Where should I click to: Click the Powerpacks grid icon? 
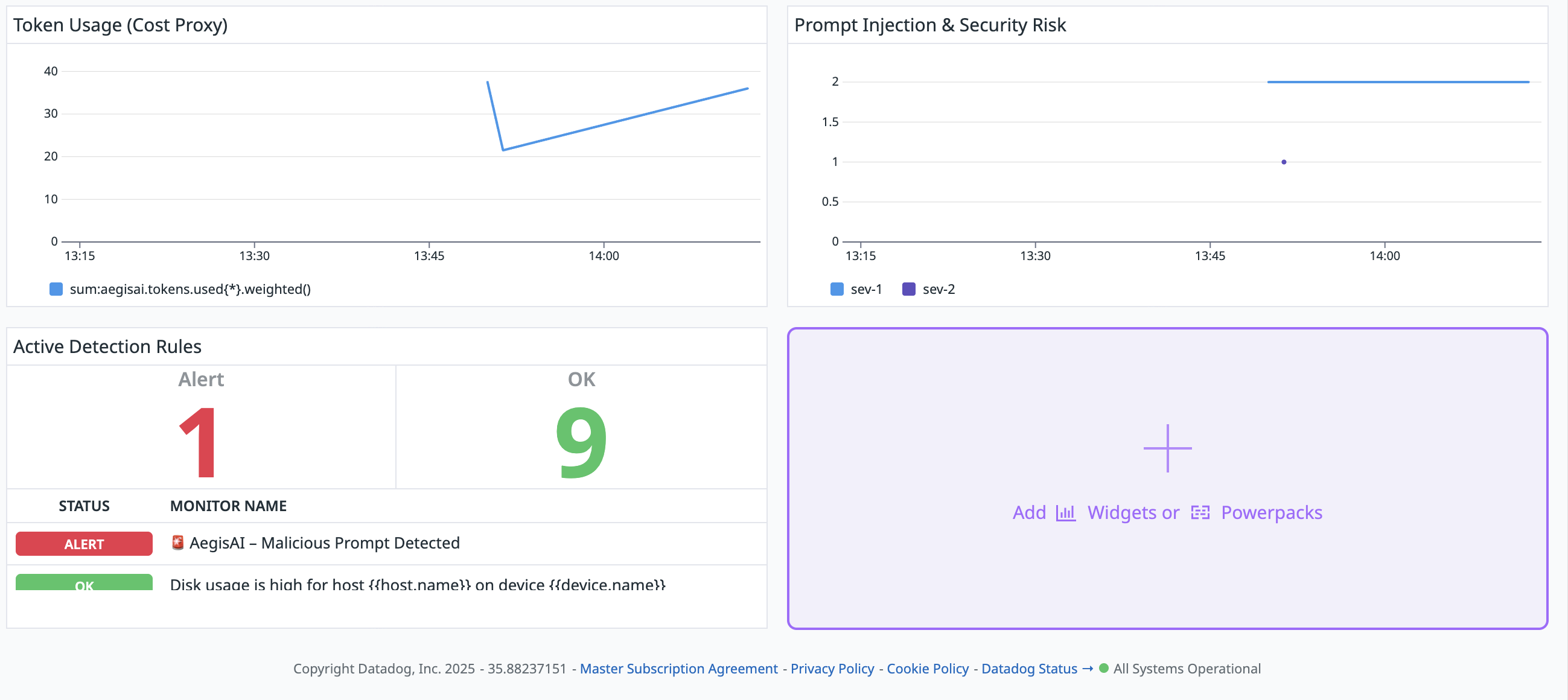coord(1200,512)
